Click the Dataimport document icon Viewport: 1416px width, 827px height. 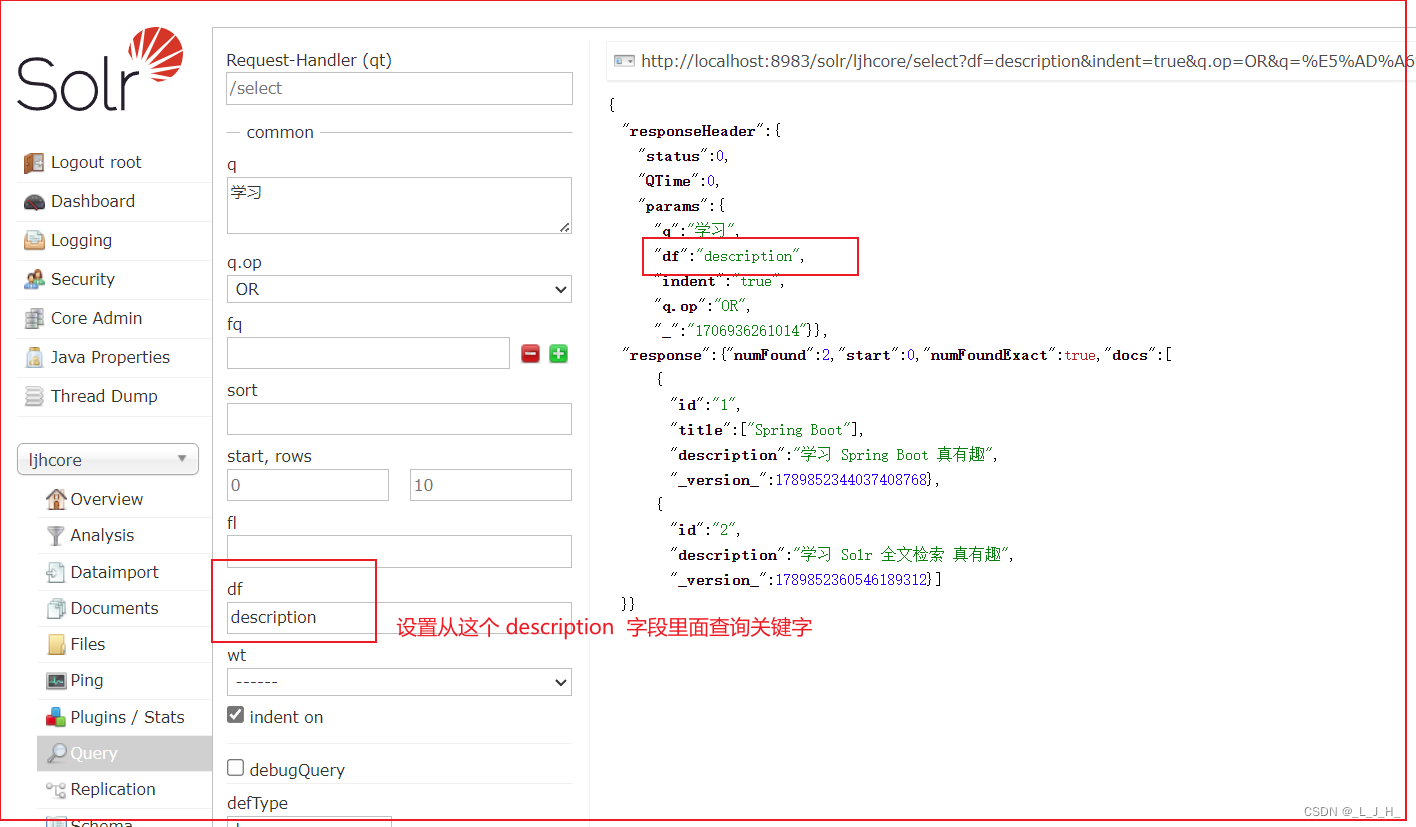(56, 573)
